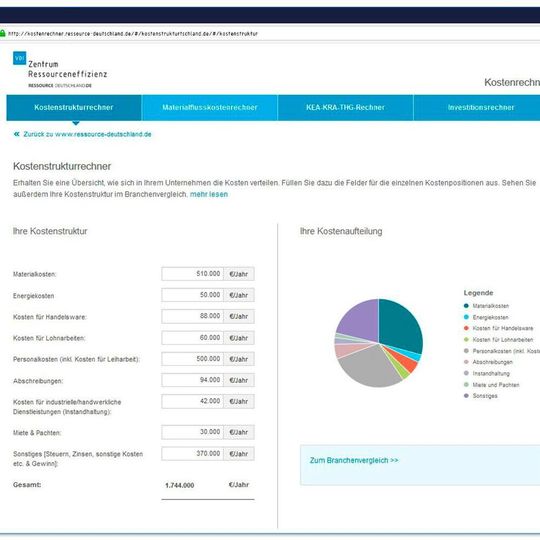Click the Zentrum Ressourceneffizienz logo text

[68, 69]
